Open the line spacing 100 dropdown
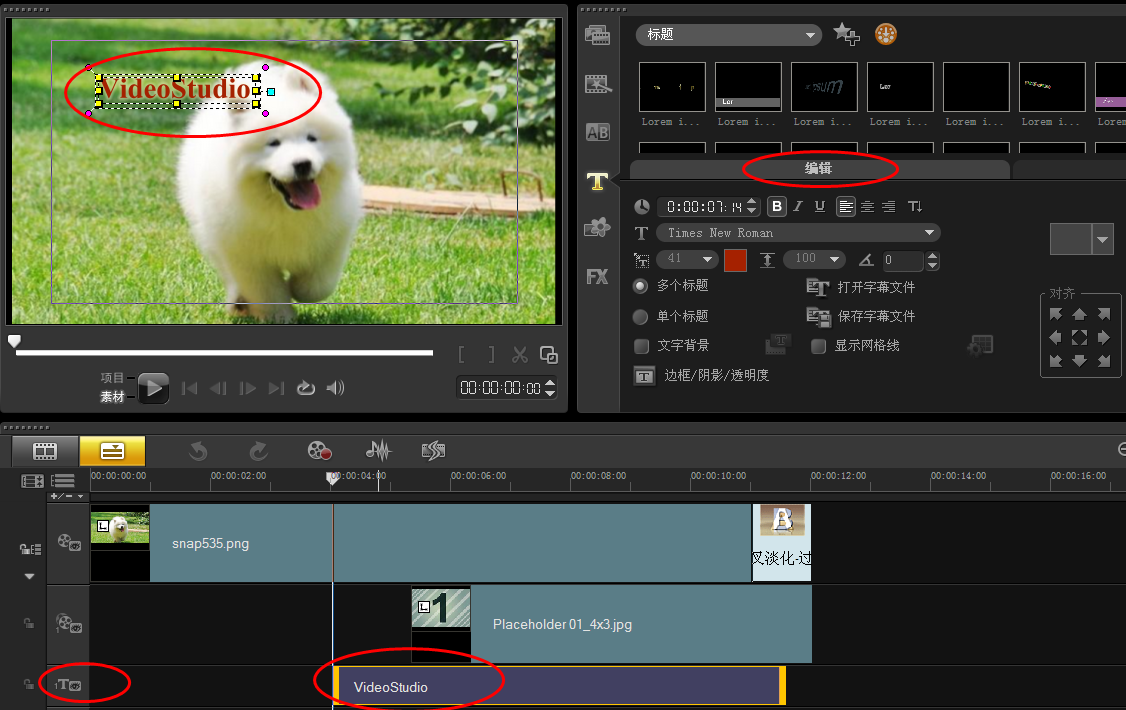 814,259
